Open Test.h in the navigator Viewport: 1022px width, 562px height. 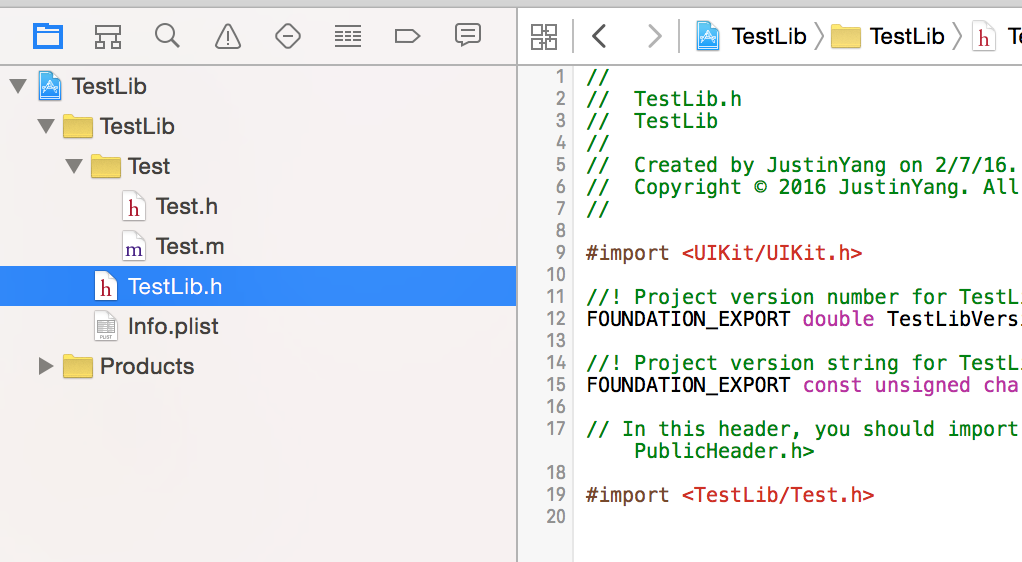tap(258, 207)
